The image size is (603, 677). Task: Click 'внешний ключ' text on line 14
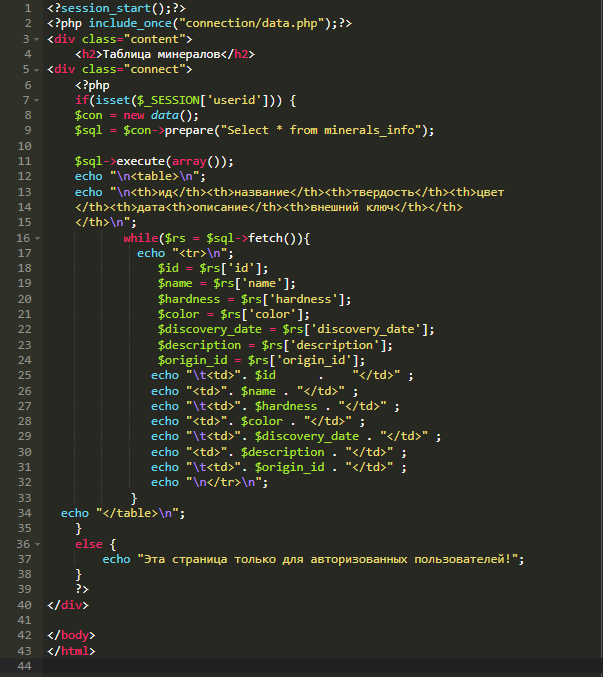pos(352,208)
